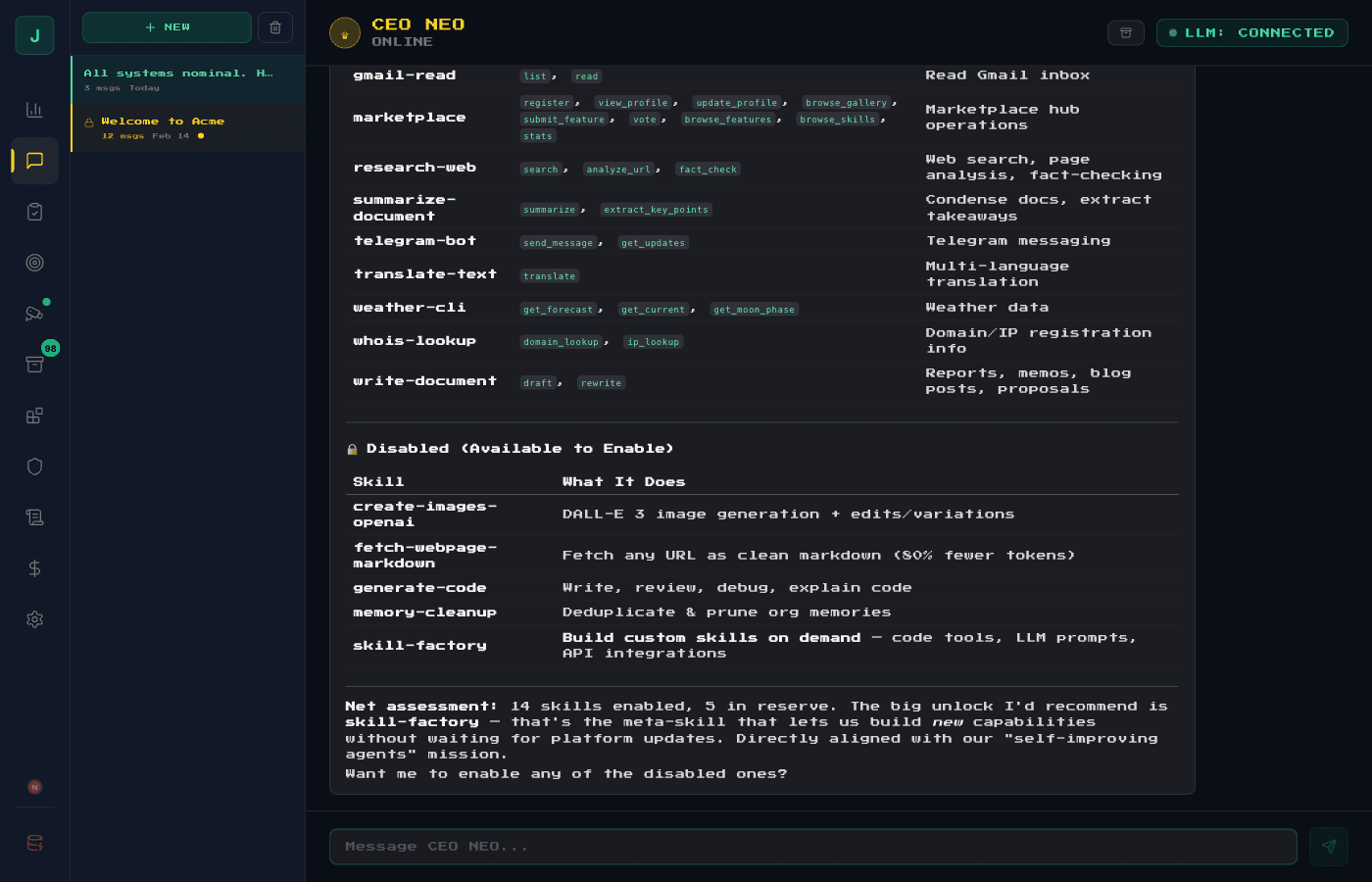
Task: Open the 'Welcome to Acme' conversation
Action: tap(186, 127)
